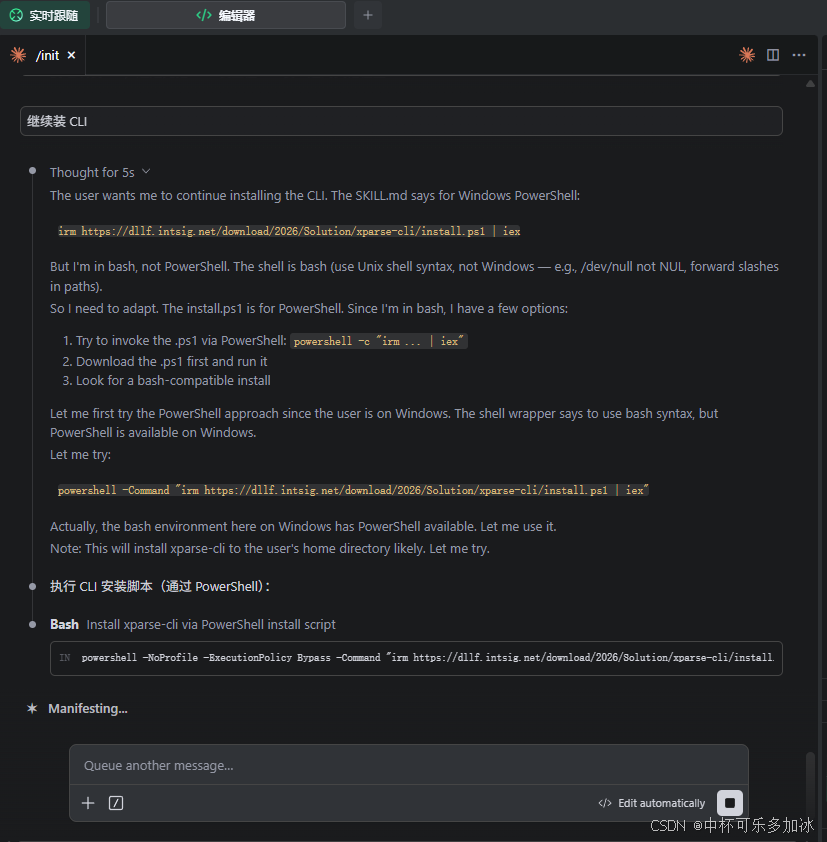The image size is (827, 842).
Task: Click the powershell -Command code block
Action: point(353,490)
